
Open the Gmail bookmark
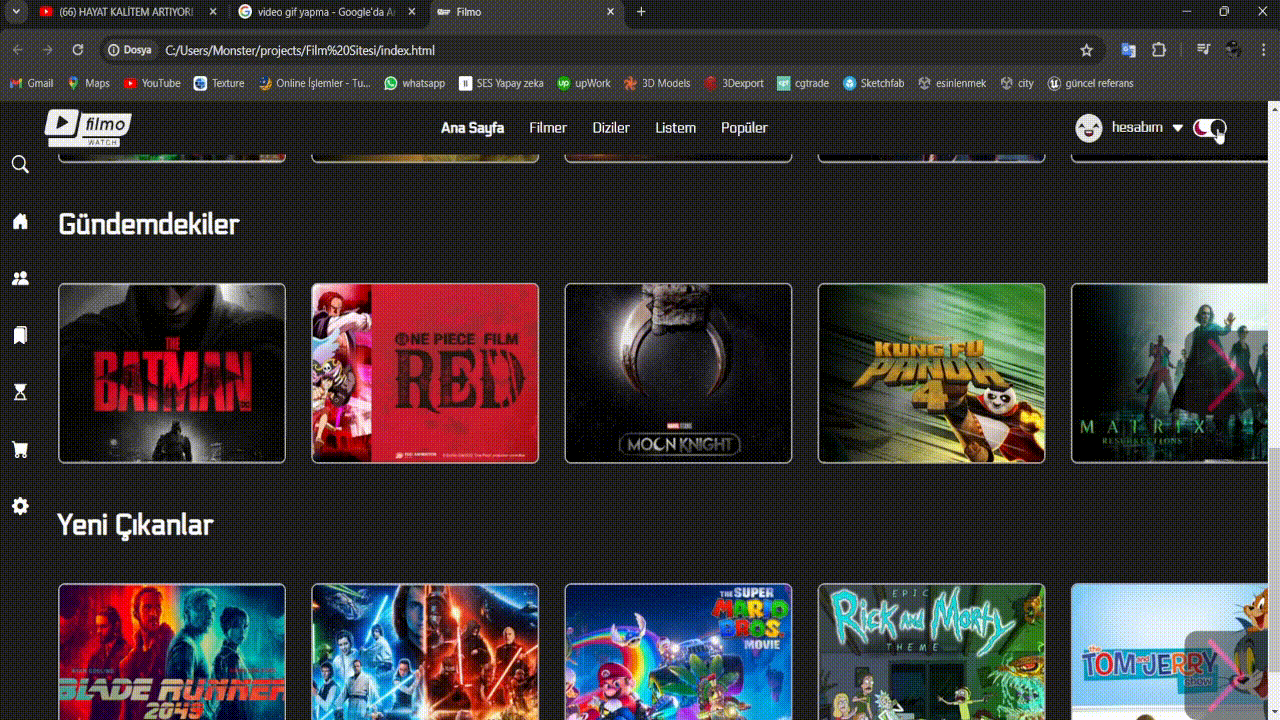coord(31,83)
